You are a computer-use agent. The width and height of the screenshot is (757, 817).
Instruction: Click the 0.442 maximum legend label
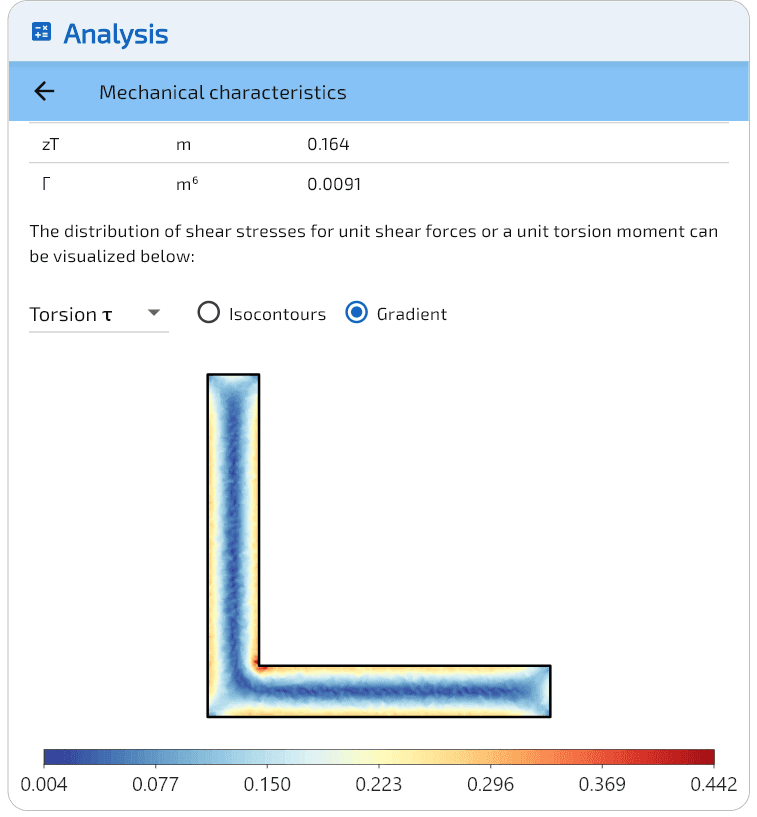pyautogui.click(x=713, y=784)
